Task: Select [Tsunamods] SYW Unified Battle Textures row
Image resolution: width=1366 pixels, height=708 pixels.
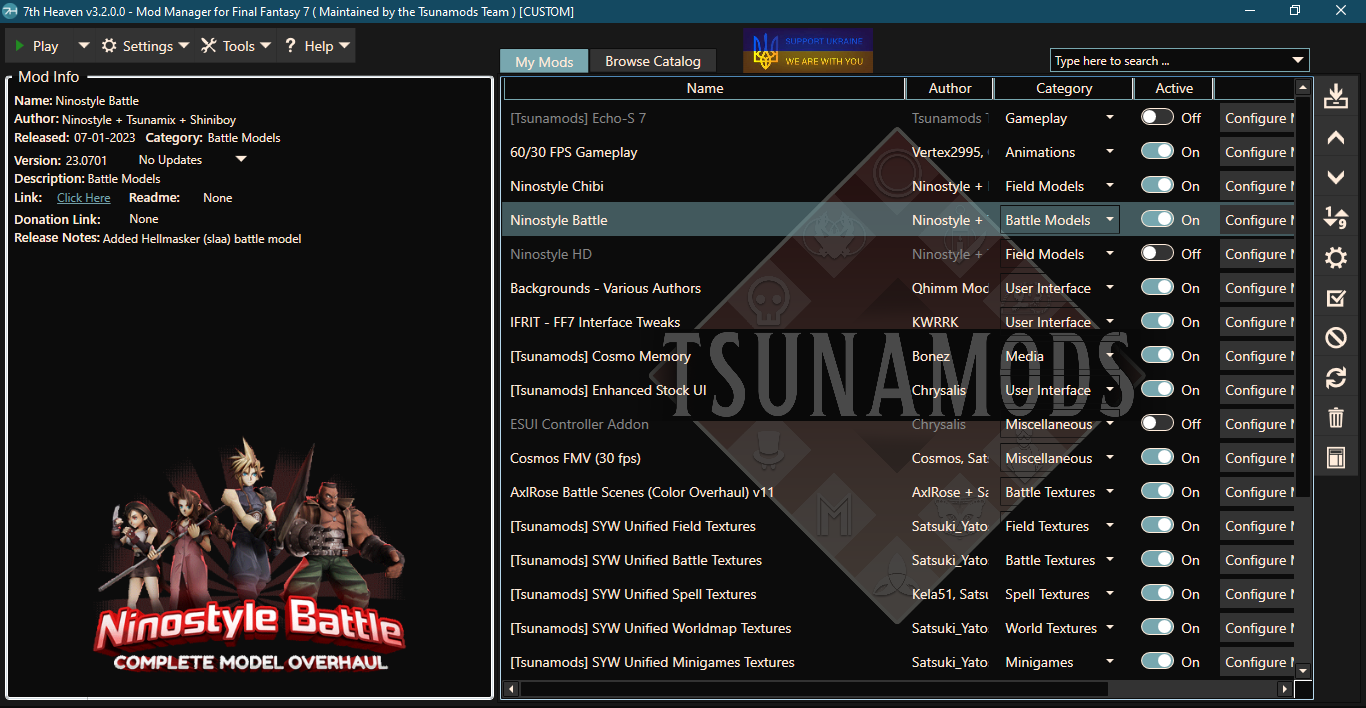Action: pos(898,560)
